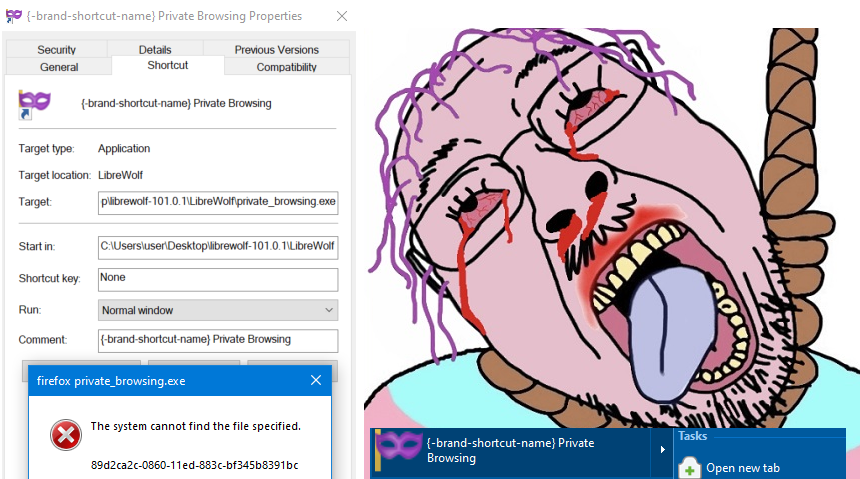This screenshot has width=860, height=479.
Task: Click the shortcut name text beside the mask icon
Action: click(x=176, y=103)
